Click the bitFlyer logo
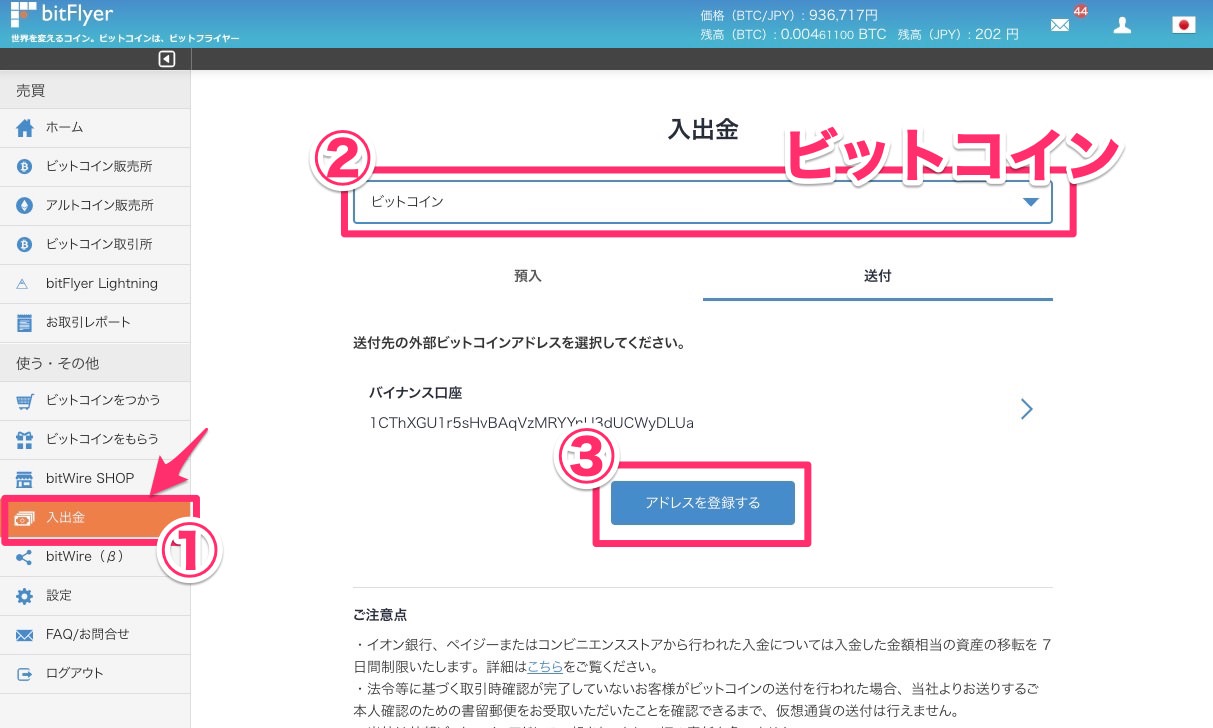 pos(62,15)
